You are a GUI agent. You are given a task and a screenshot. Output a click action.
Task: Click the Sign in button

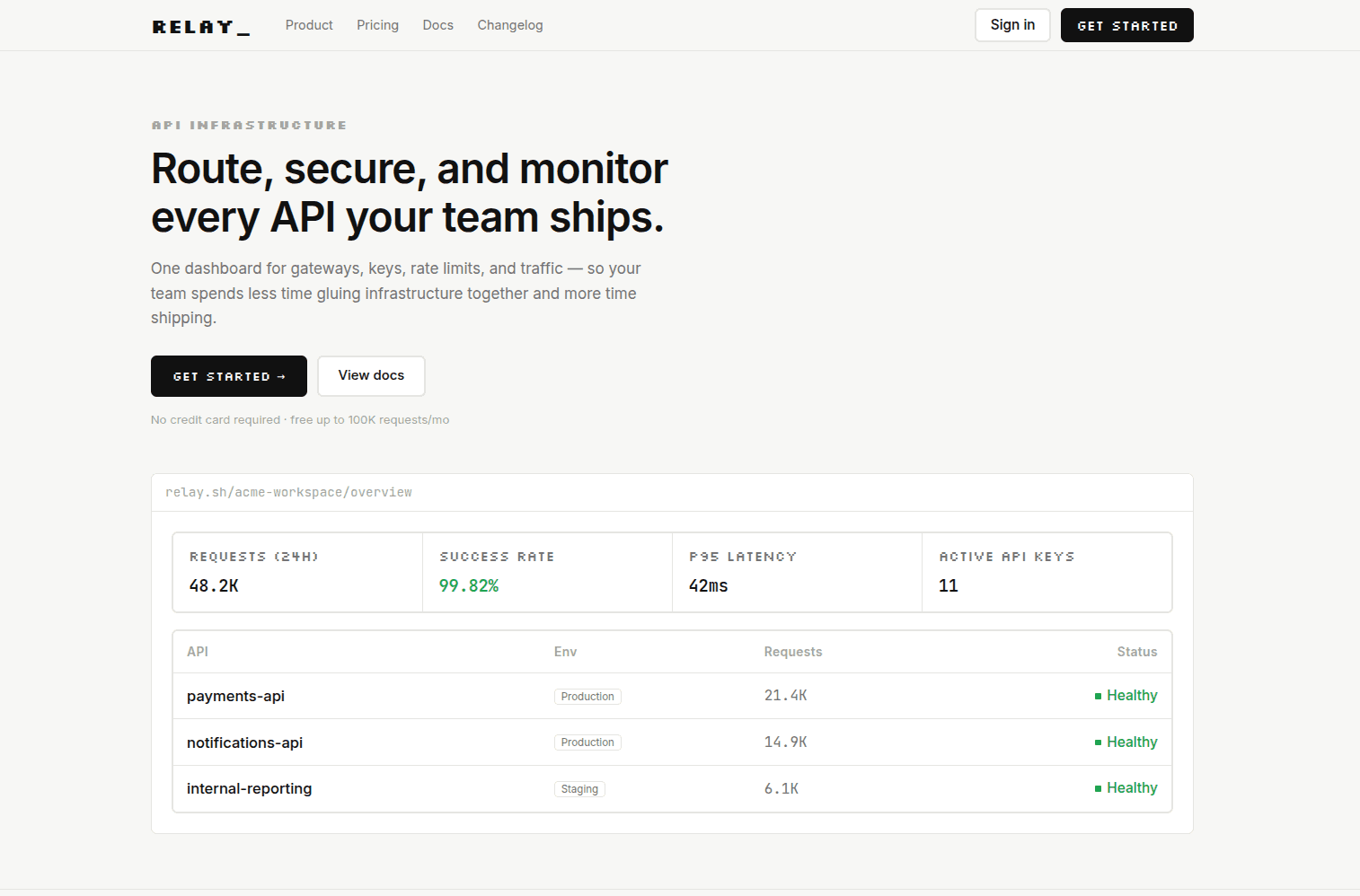[x=1012, y=25]
